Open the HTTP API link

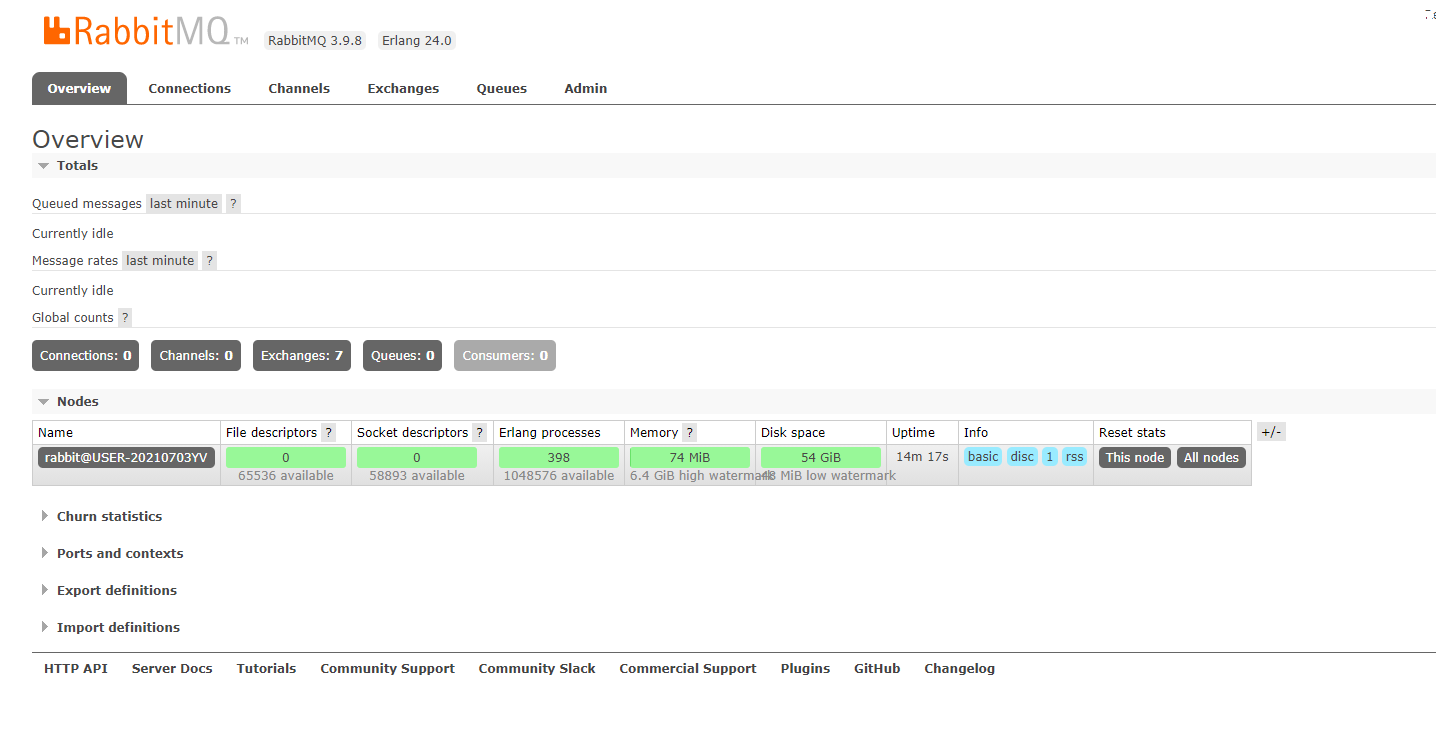coord(76,669)
